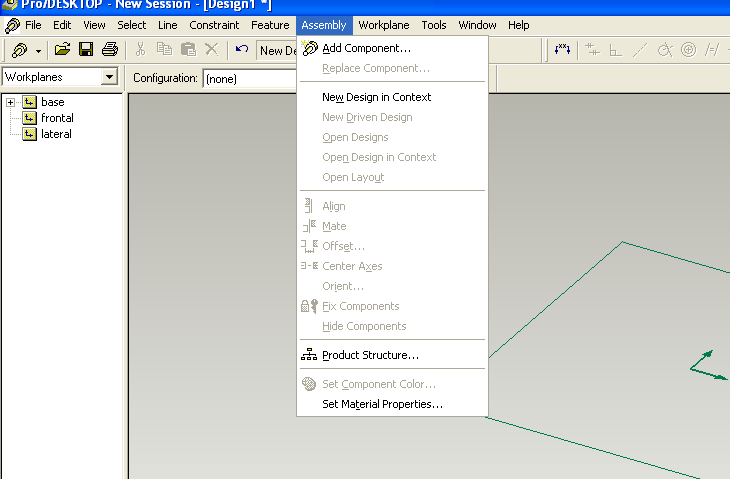Close the open Assembly menu
This screenshot has width=730, height=479.
[x=324, y=25]
